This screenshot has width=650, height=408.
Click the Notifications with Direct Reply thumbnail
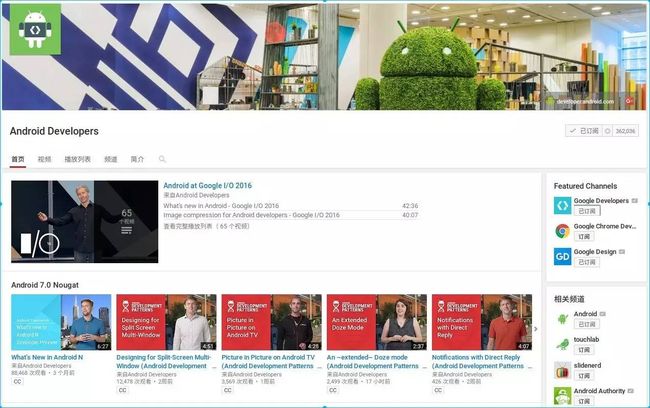pyautogui.click(x=482, y=322)
